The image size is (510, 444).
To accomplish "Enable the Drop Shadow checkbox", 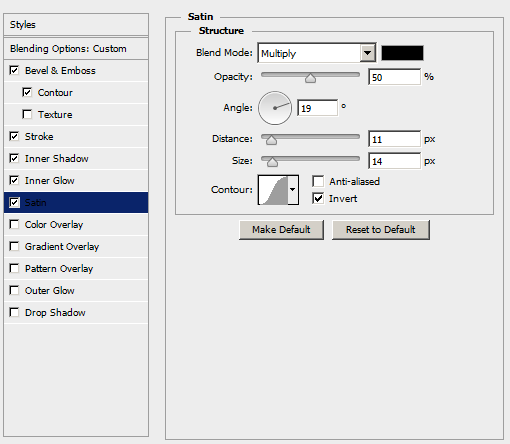I will pyautogui.click(x=14, y=312).
